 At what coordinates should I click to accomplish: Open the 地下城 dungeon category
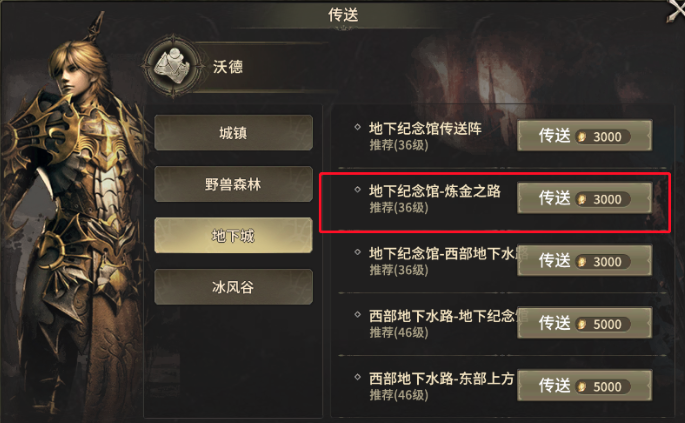tap(233, 236)
